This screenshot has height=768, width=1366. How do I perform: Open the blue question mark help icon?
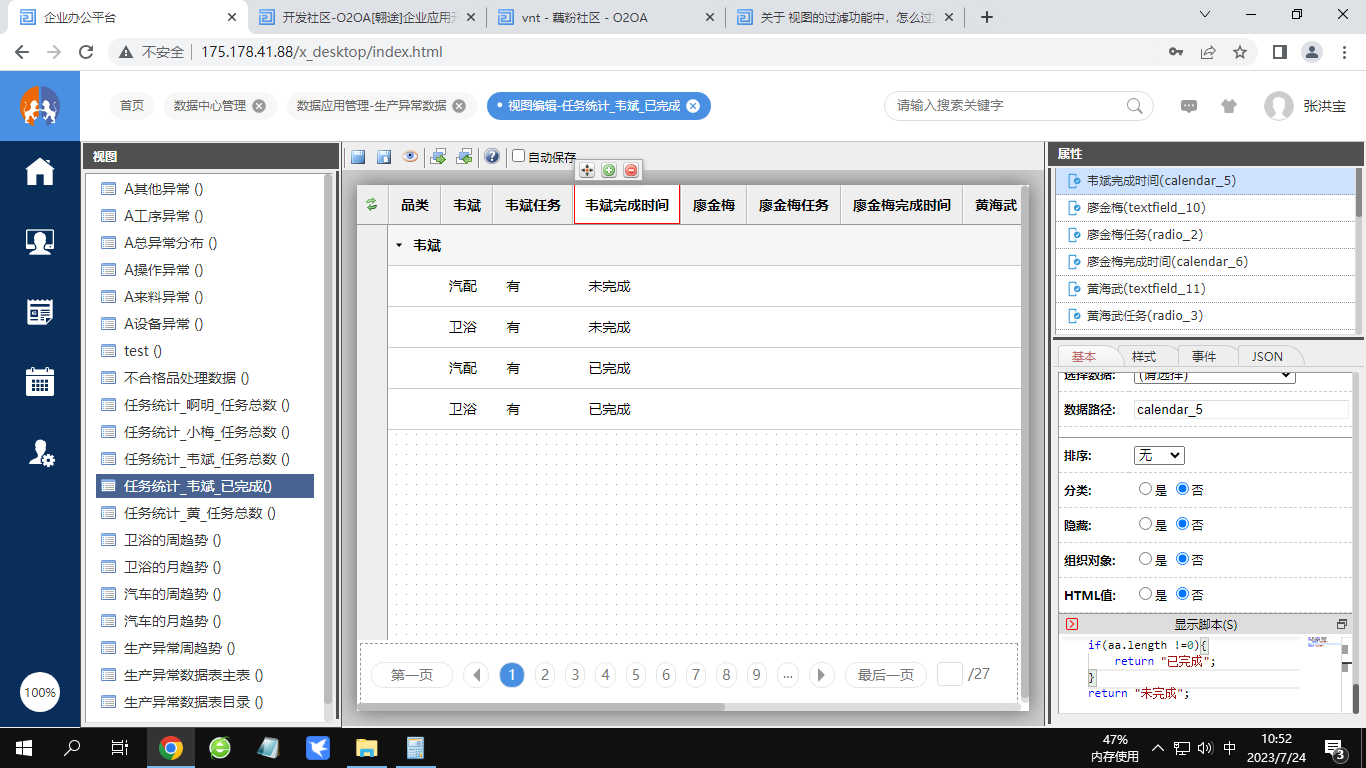coord(492,157)
